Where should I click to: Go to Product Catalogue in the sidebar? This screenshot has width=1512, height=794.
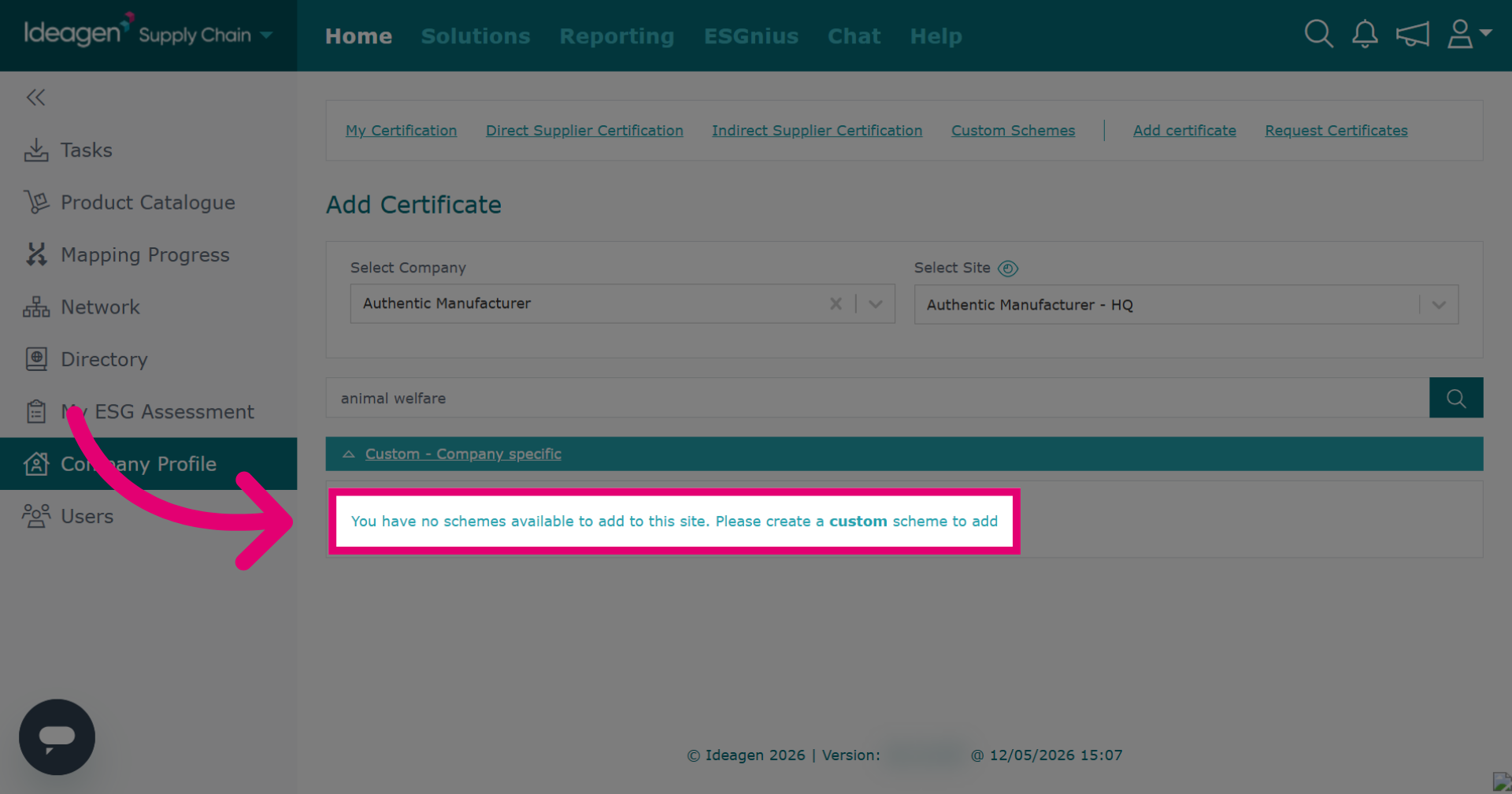point(148,202)
